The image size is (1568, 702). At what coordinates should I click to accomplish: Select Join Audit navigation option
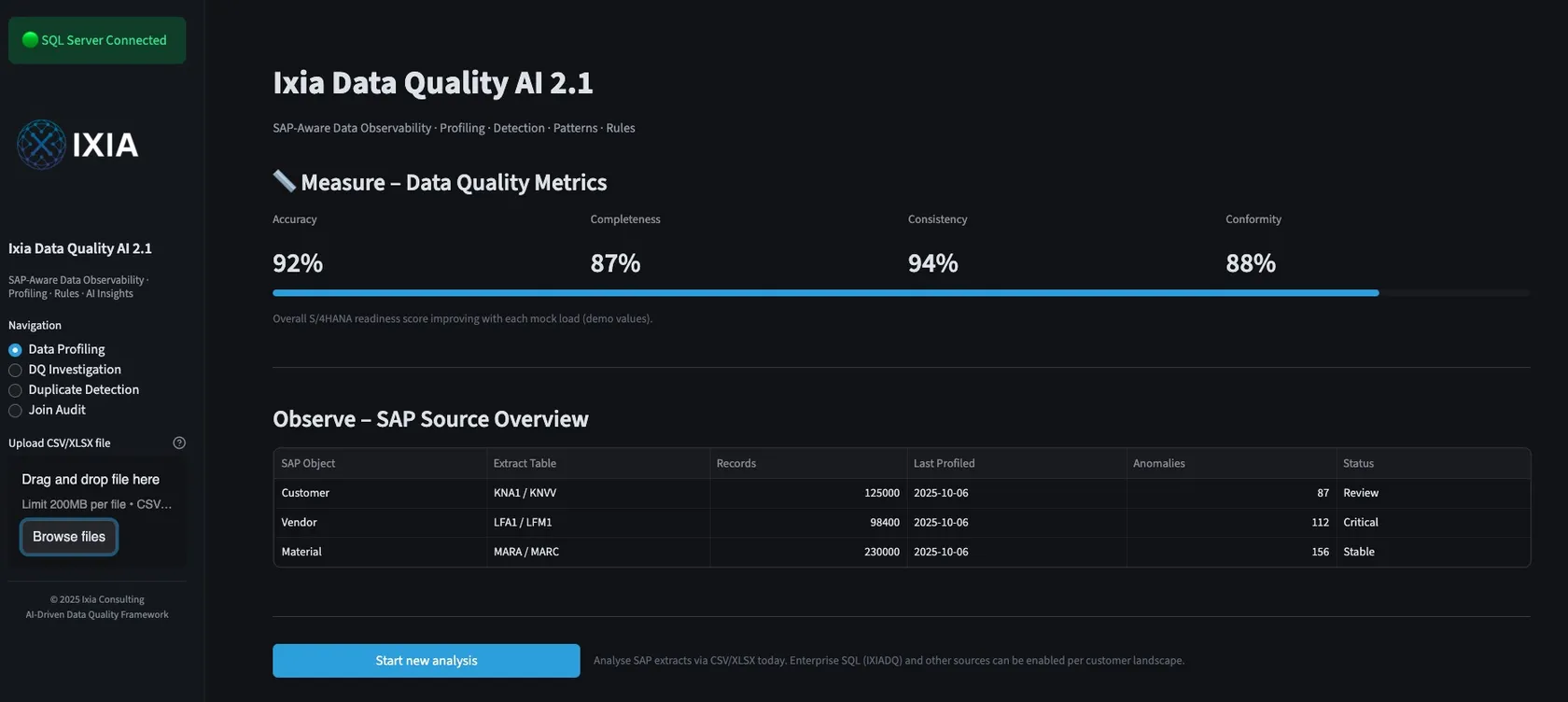coord(47,410)
